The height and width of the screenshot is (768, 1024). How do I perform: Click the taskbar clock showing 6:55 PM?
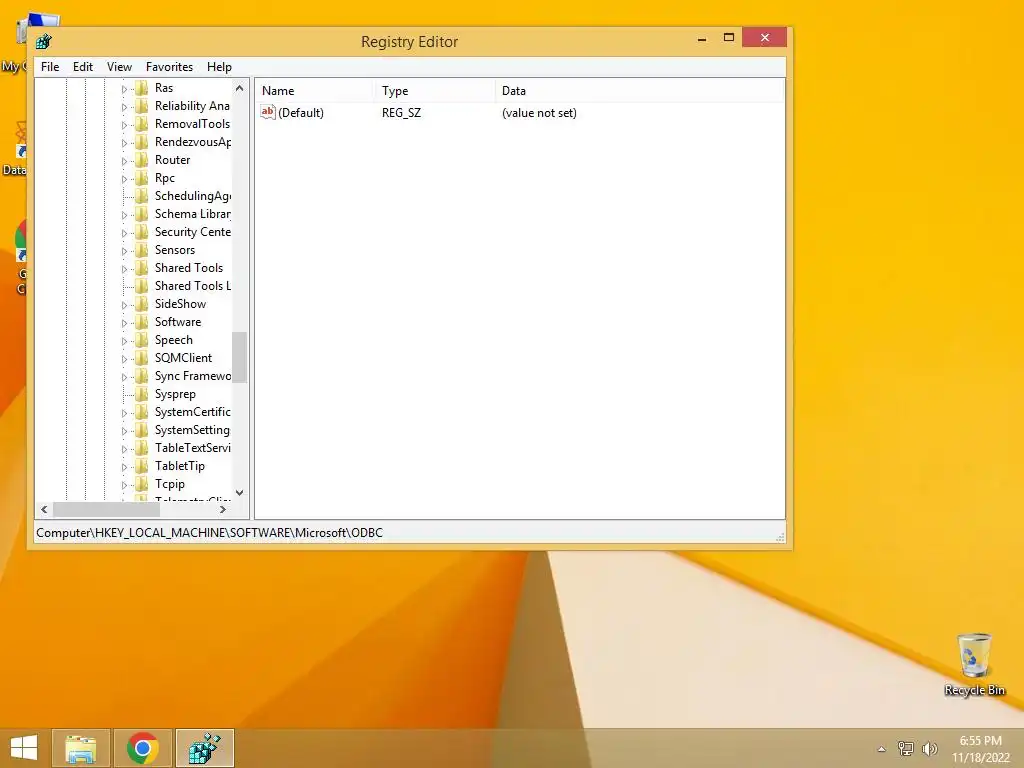980,749
